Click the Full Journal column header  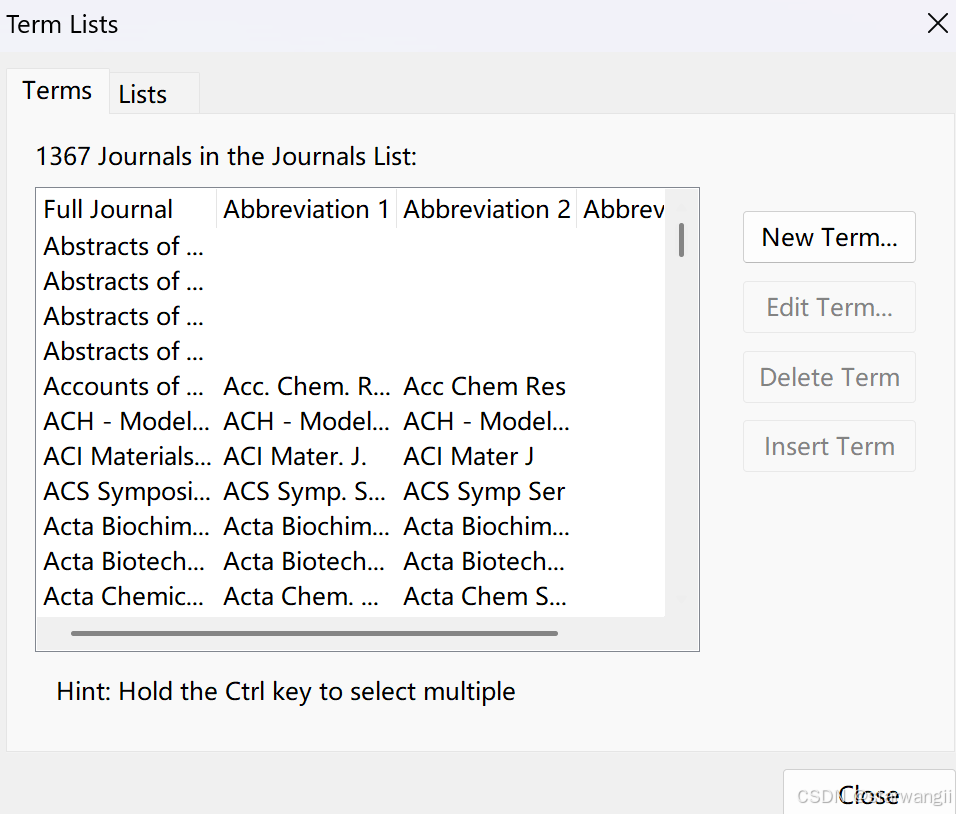109,210
